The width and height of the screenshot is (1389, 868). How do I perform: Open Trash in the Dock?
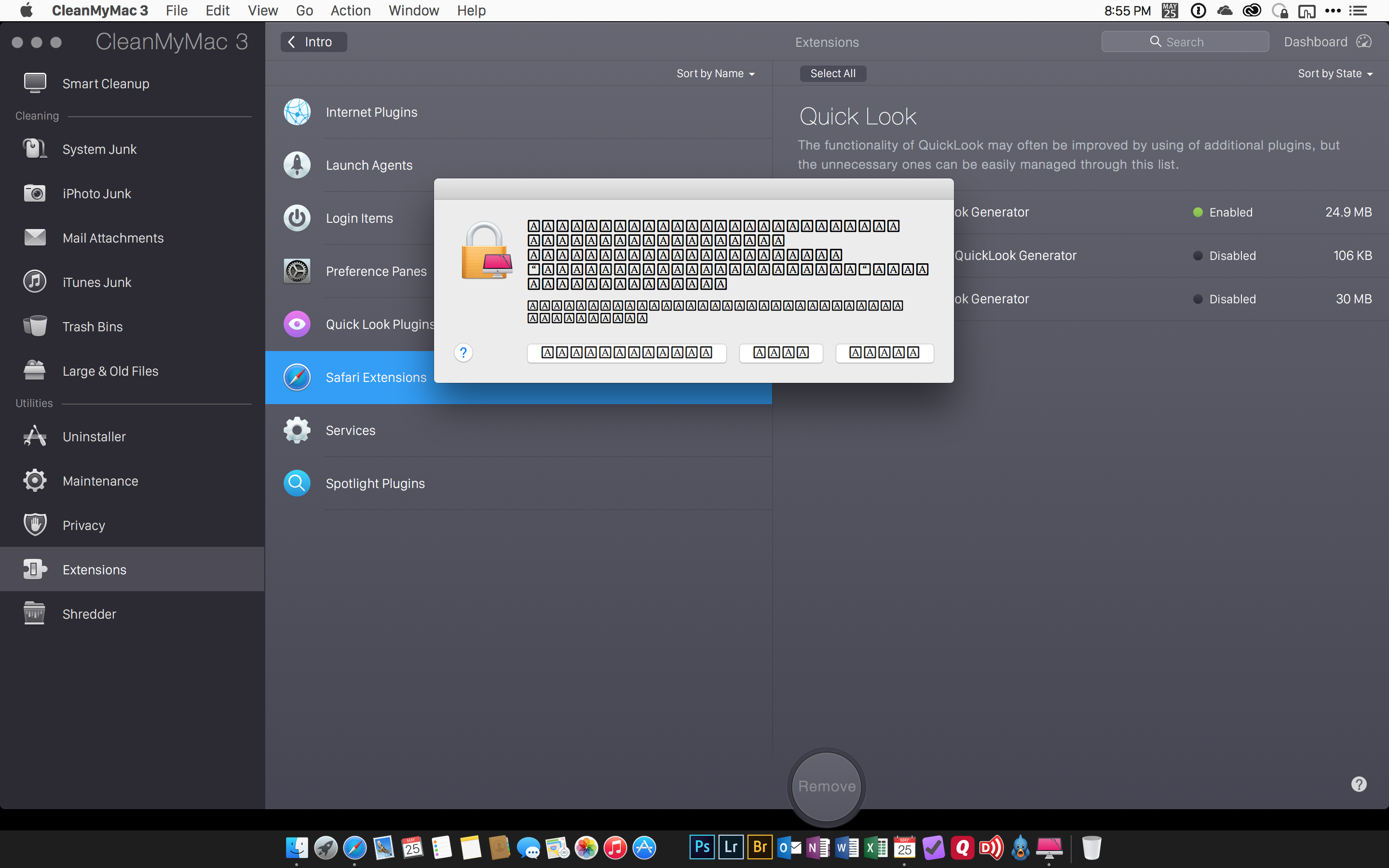[x=1091, y=847]
